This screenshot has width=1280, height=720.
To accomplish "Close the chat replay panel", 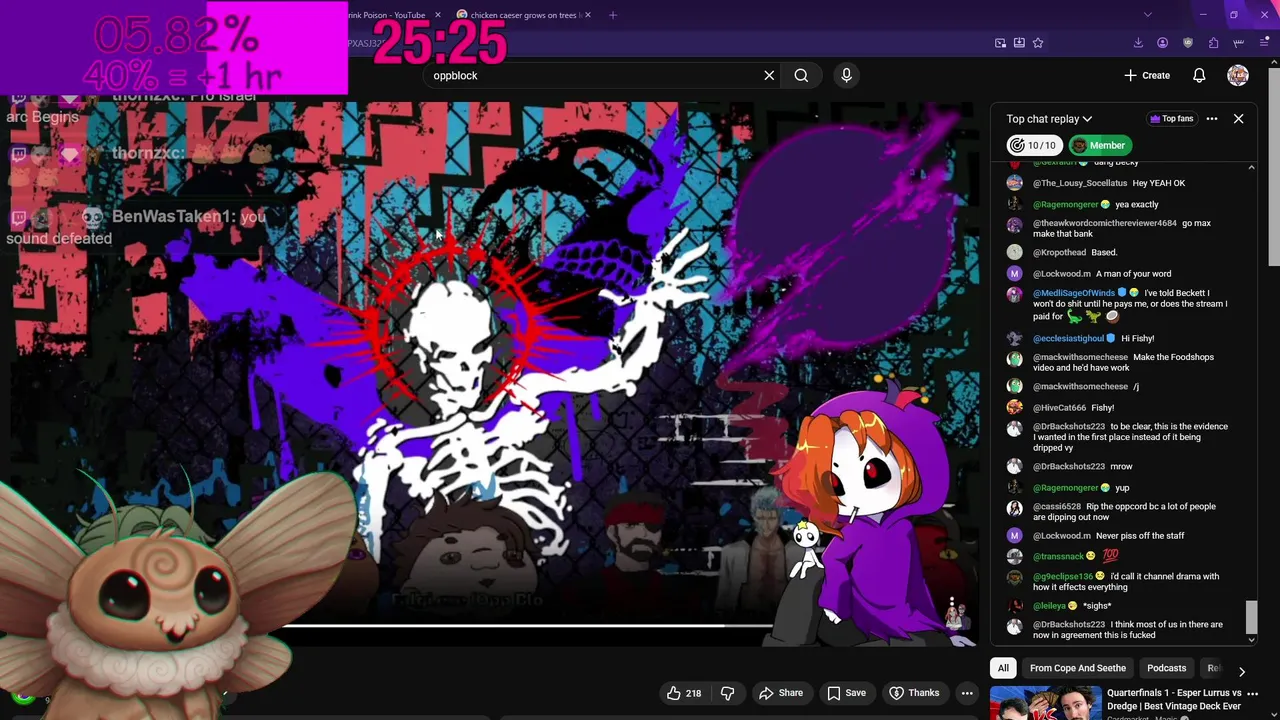I will coord(1238,119).
